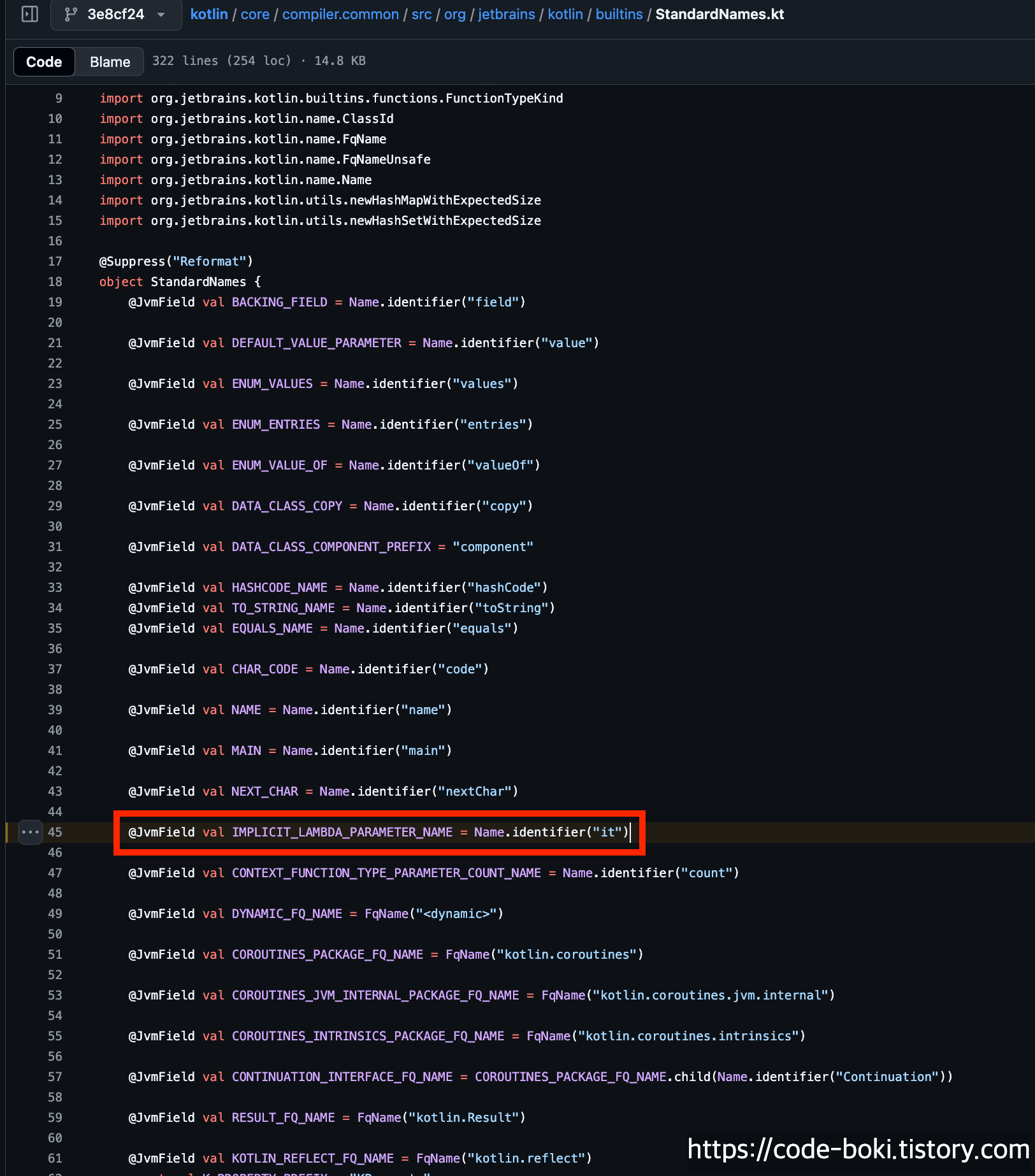Click the HASHCODE_NAME constant name
Image resolution: width=1035 pixels, height=1176 pixels.
(279, 587)
